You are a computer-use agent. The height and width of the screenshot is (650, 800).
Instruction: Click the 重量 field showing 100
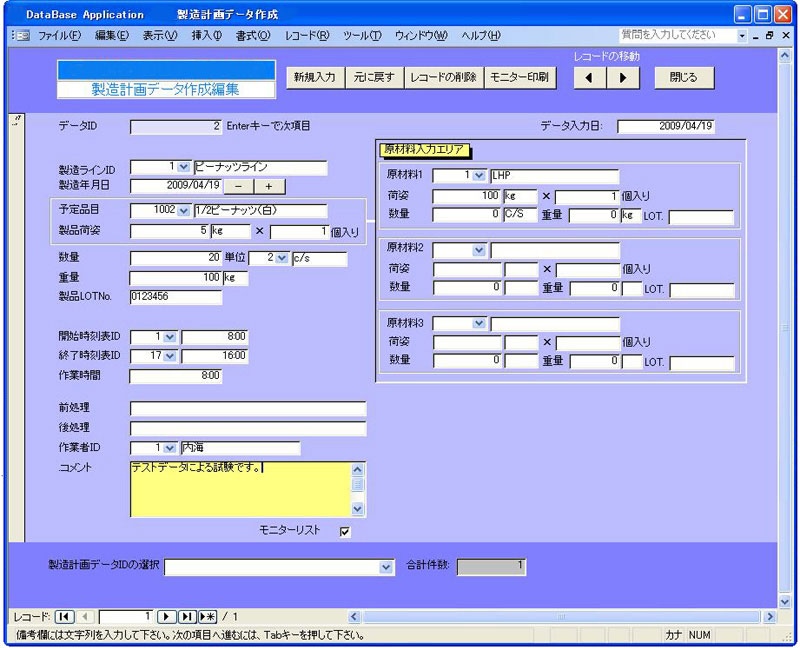(176, 278)
